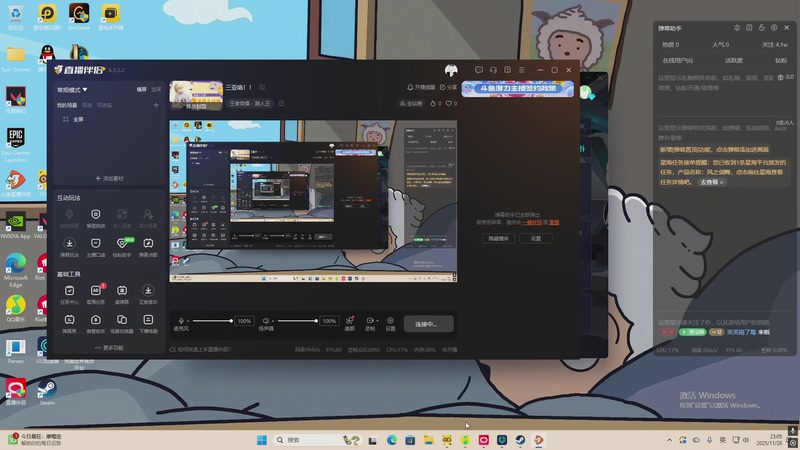Image resolution: width=800 pixels, height=450 pixels.
Task: Click the live preview canvas
Action: tap(313, 201)
